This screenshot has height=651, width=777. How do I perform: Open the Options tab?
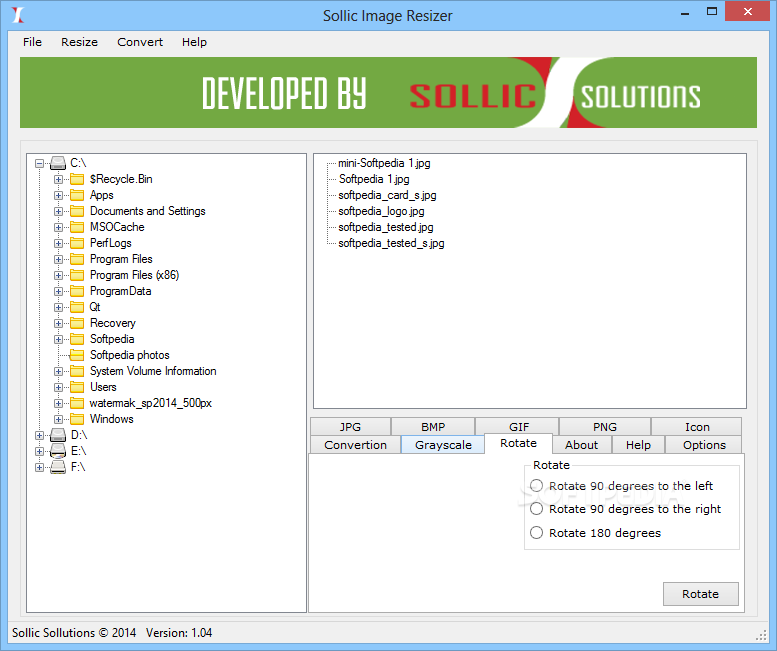coord(704,444)
